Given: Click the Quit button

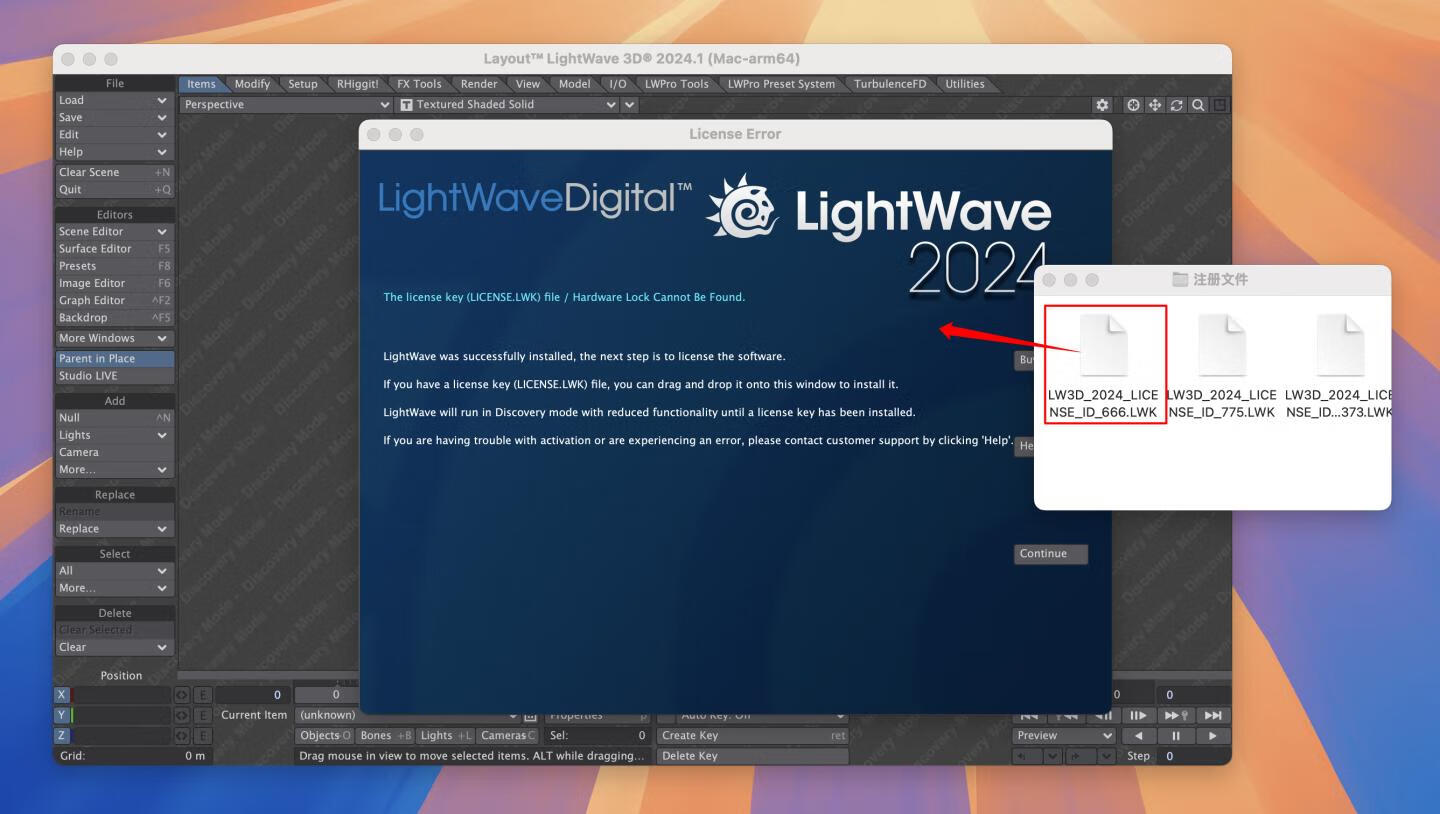Looking at the screenshot, I should (114, 190).
